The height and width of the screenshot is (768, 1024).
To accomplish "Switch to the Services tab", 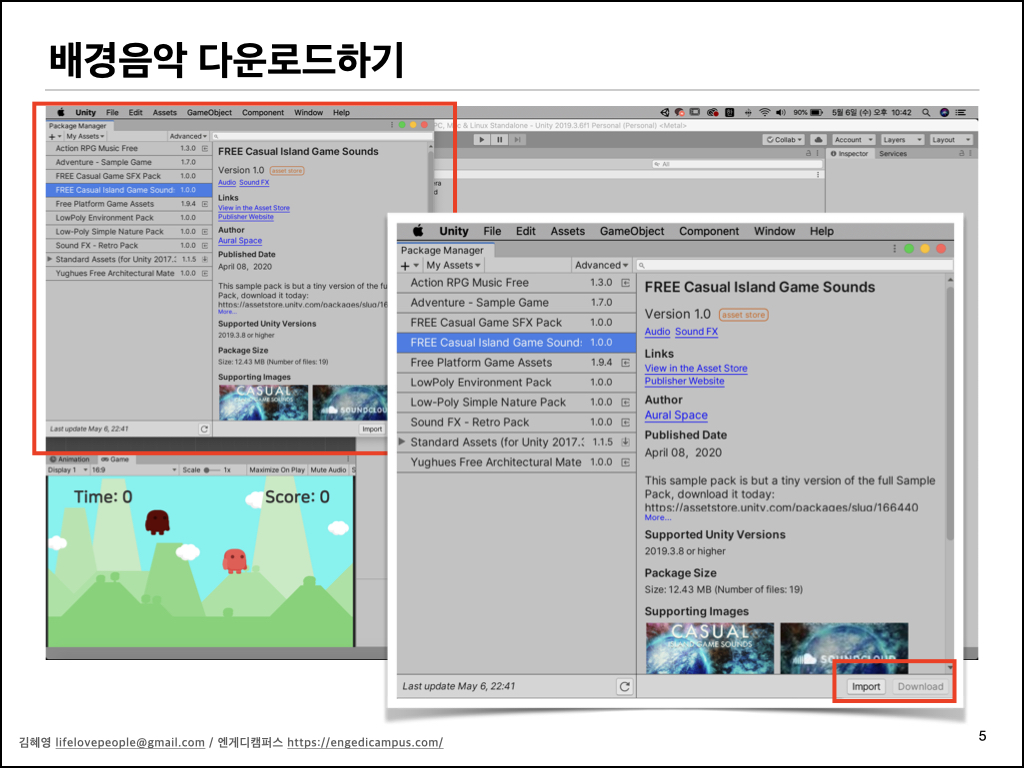I will point(893,153).
